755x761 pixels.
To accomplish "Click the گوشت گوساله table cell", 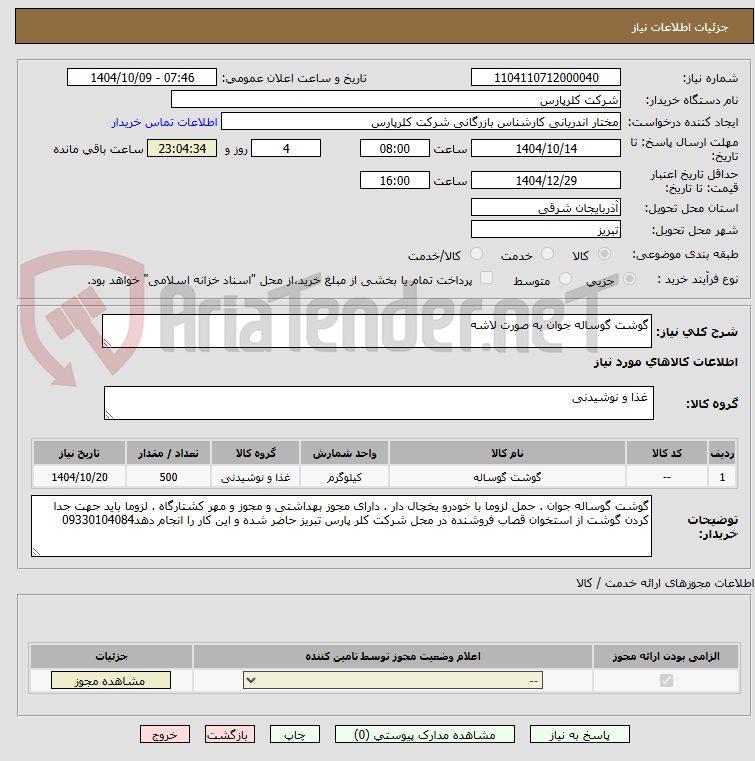I will [x=507, y=477].
